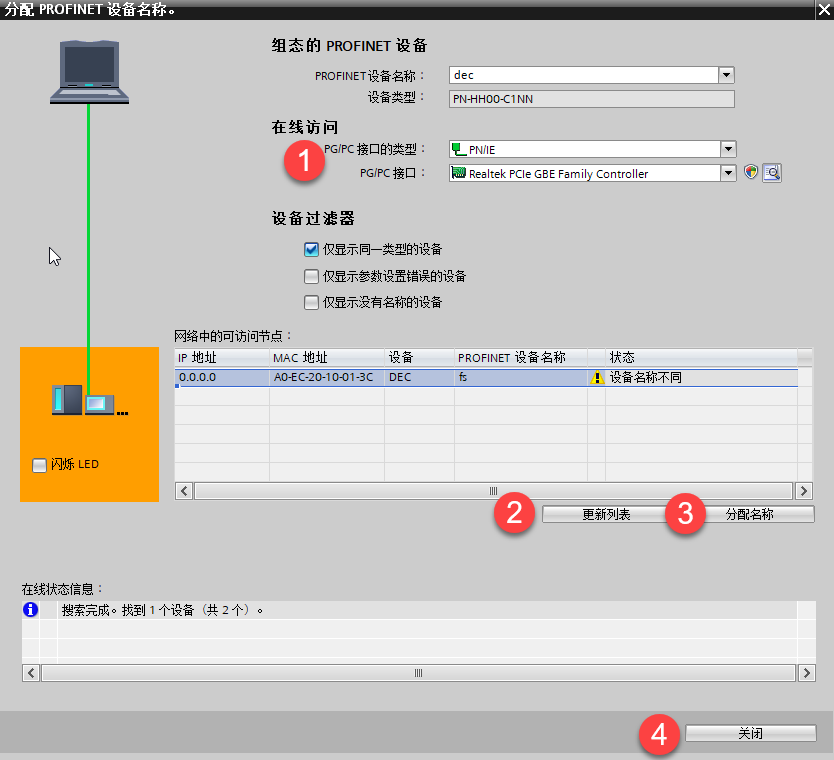Viewport: 834px width, 760px height.
Task: Select the IP address cell 0.0.0.0
Action: click(222, 378)
